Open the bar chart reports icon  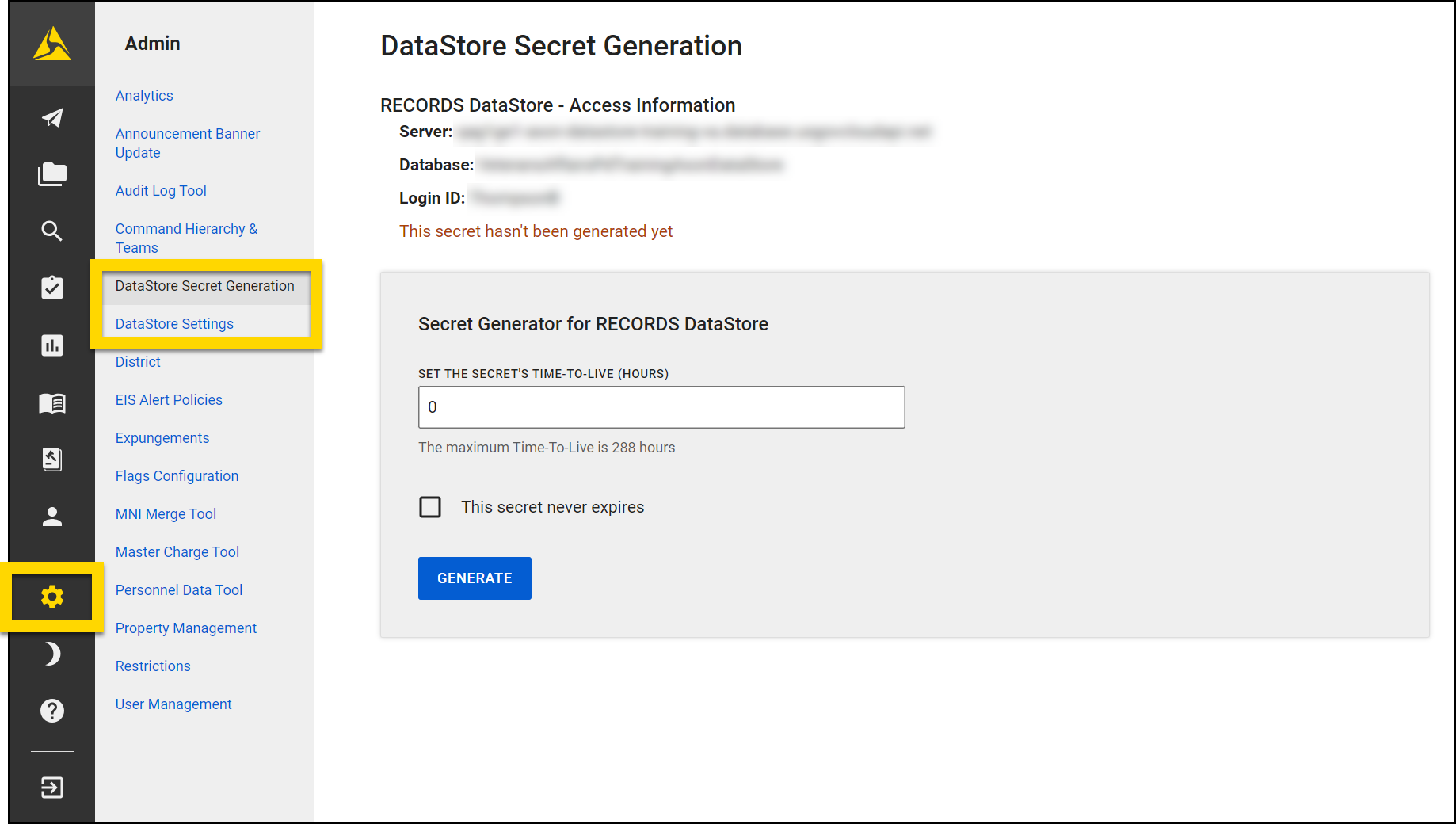pyautogui.click(x=52, y=345)
